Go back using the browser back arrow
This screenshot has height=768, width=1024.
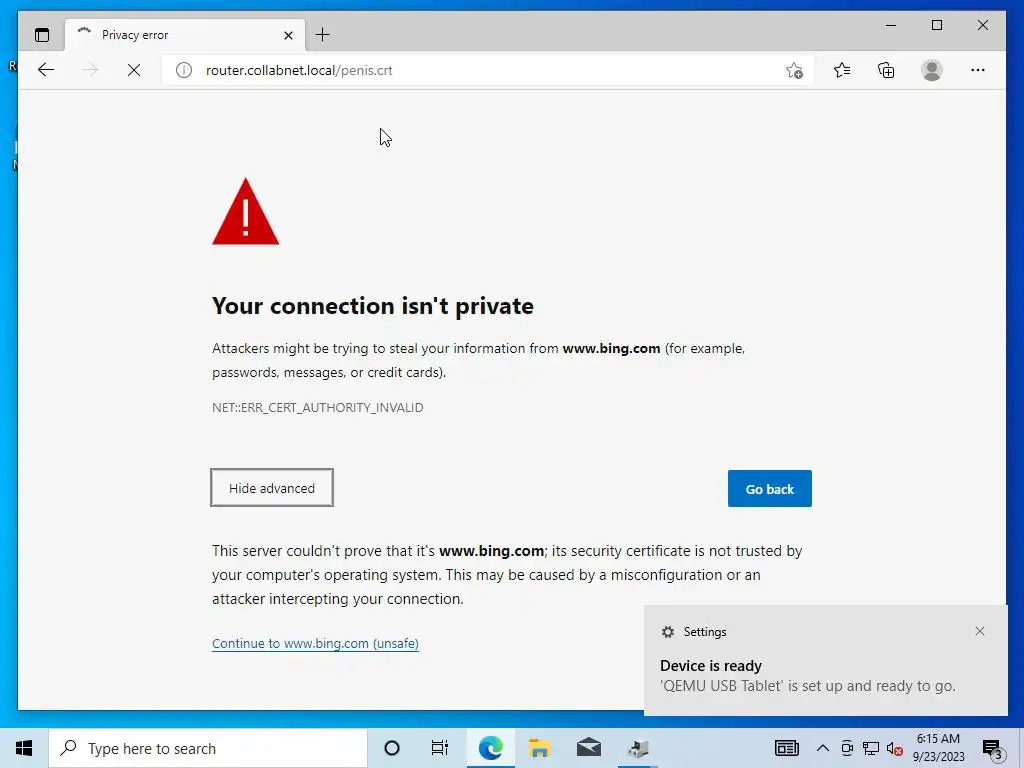tap(46, 70)
